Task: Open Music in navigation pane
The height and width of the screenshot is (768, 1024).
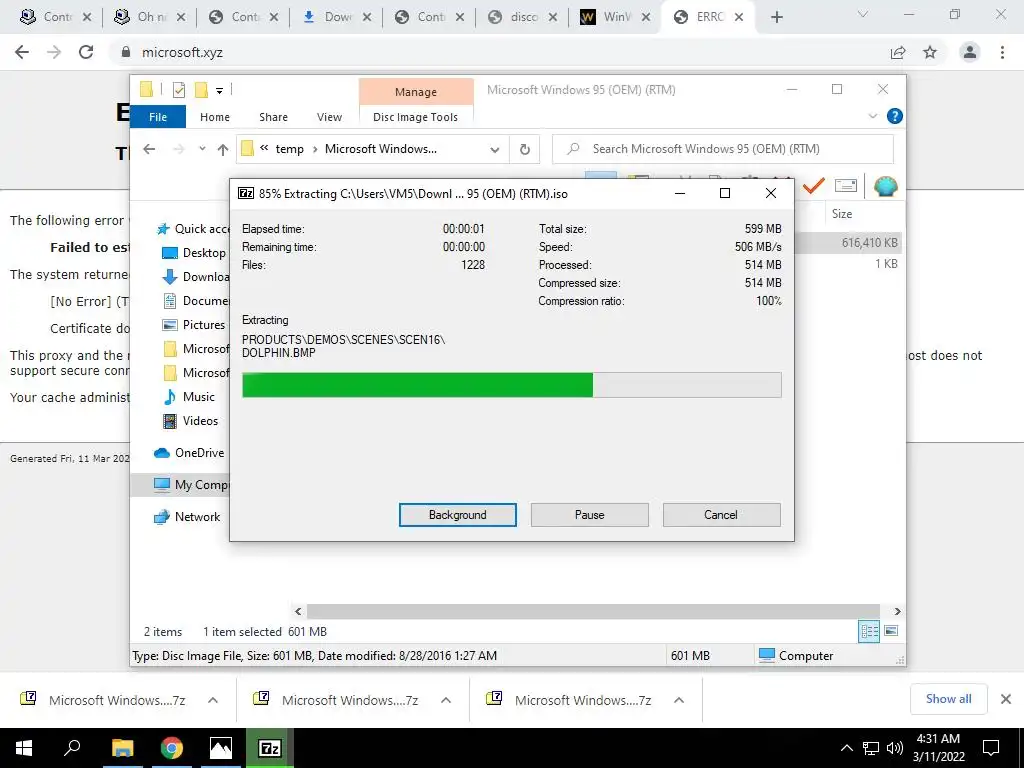Action: [189, 396]
